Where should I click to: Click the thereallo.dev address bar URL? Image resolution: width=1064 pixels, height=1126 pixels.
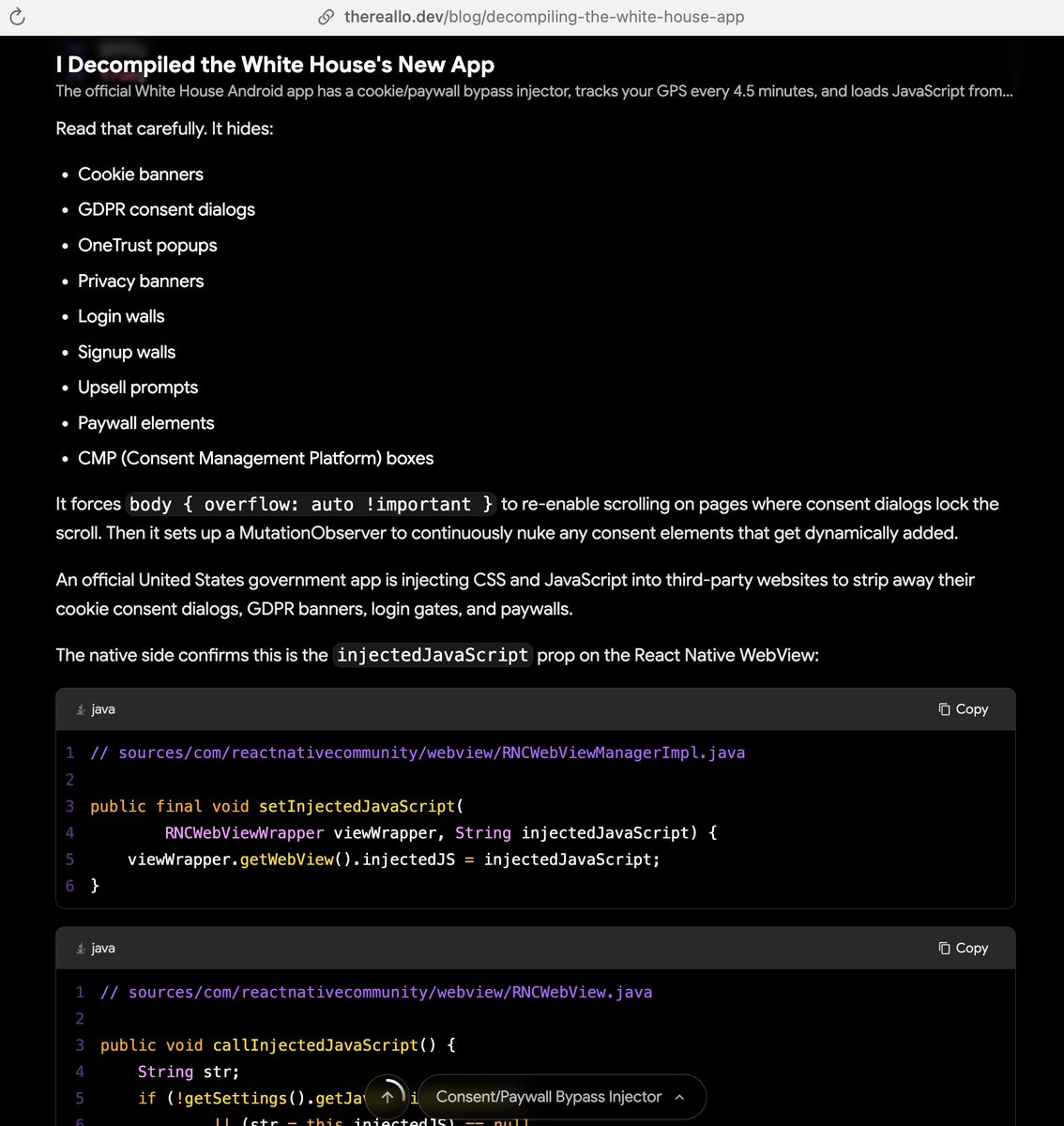coord(544,17)
